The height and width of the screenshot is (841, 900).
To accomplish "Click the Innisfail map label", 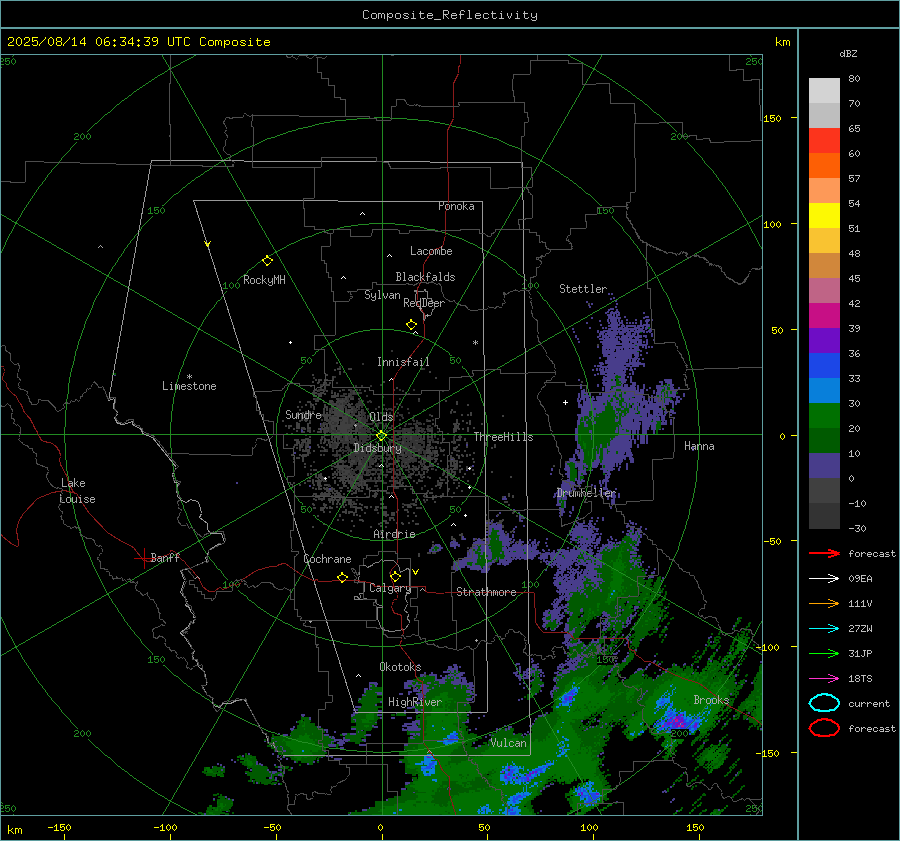I will click(404, 362).
